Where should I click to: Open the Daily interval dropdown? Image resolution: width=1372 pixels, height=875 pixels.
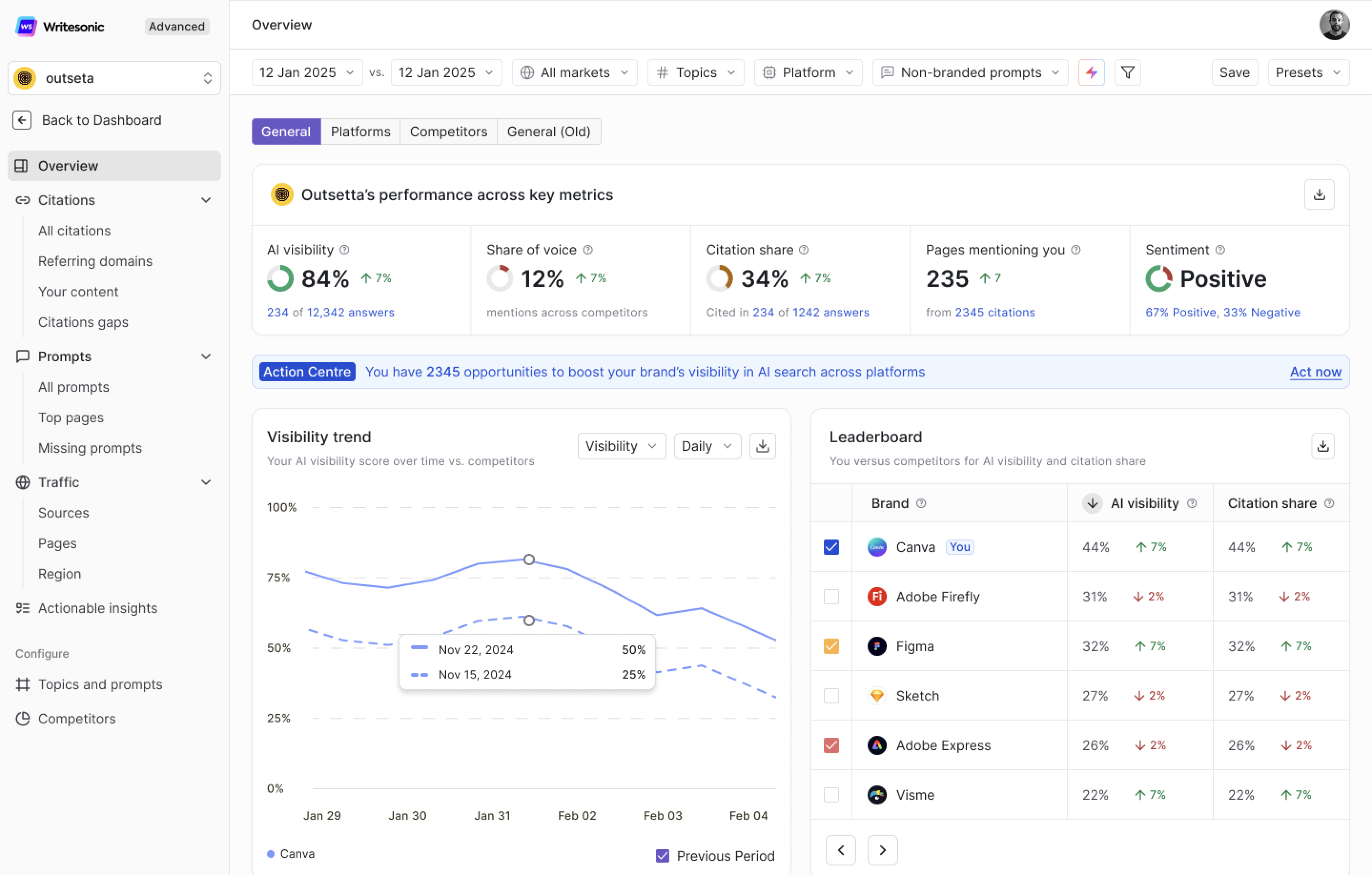[x=706, y=446]
